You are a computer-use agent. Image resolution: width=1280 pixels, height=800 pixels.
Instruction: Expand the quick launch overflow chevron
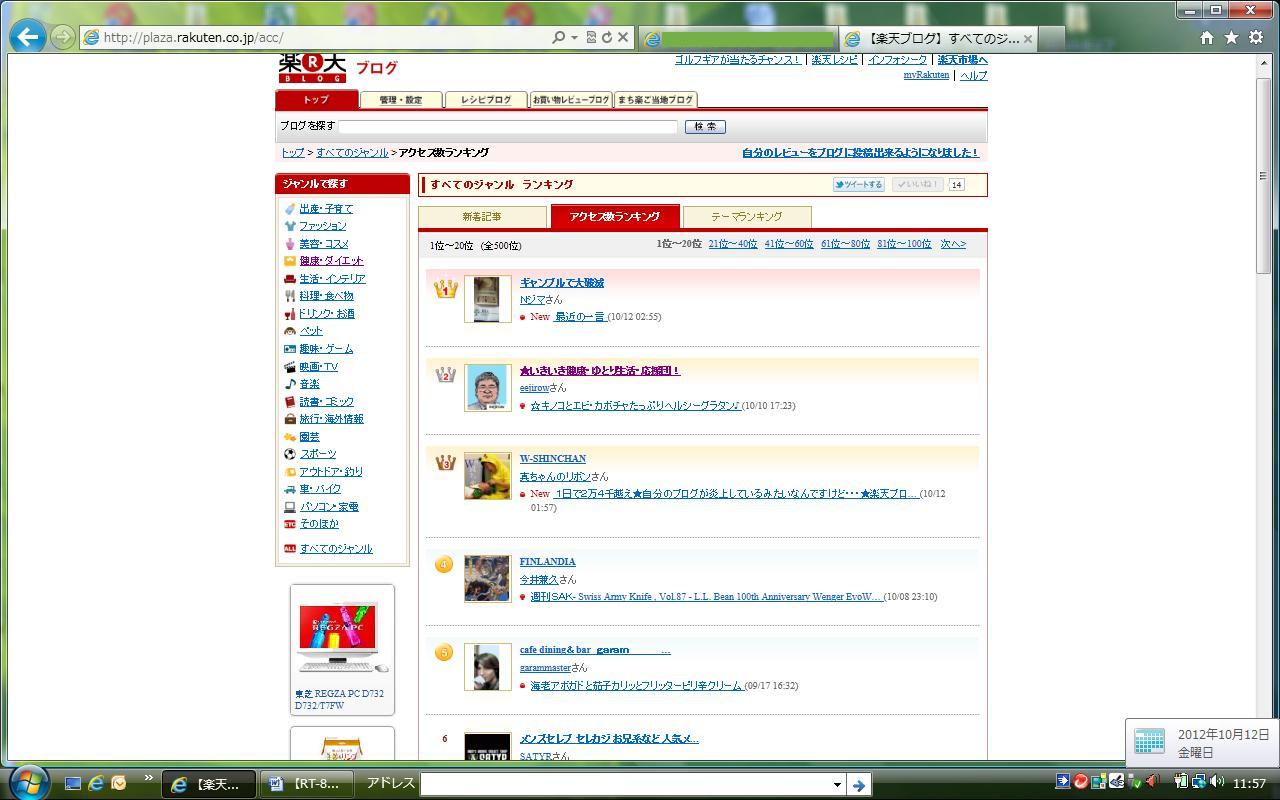[149, 778]
